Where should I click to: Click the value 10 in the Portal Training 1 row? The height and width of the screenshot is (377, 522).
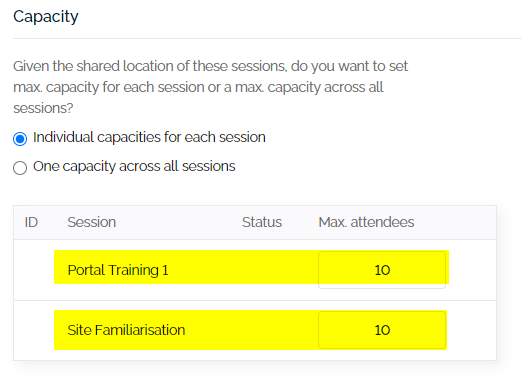(x=382, y=270)
